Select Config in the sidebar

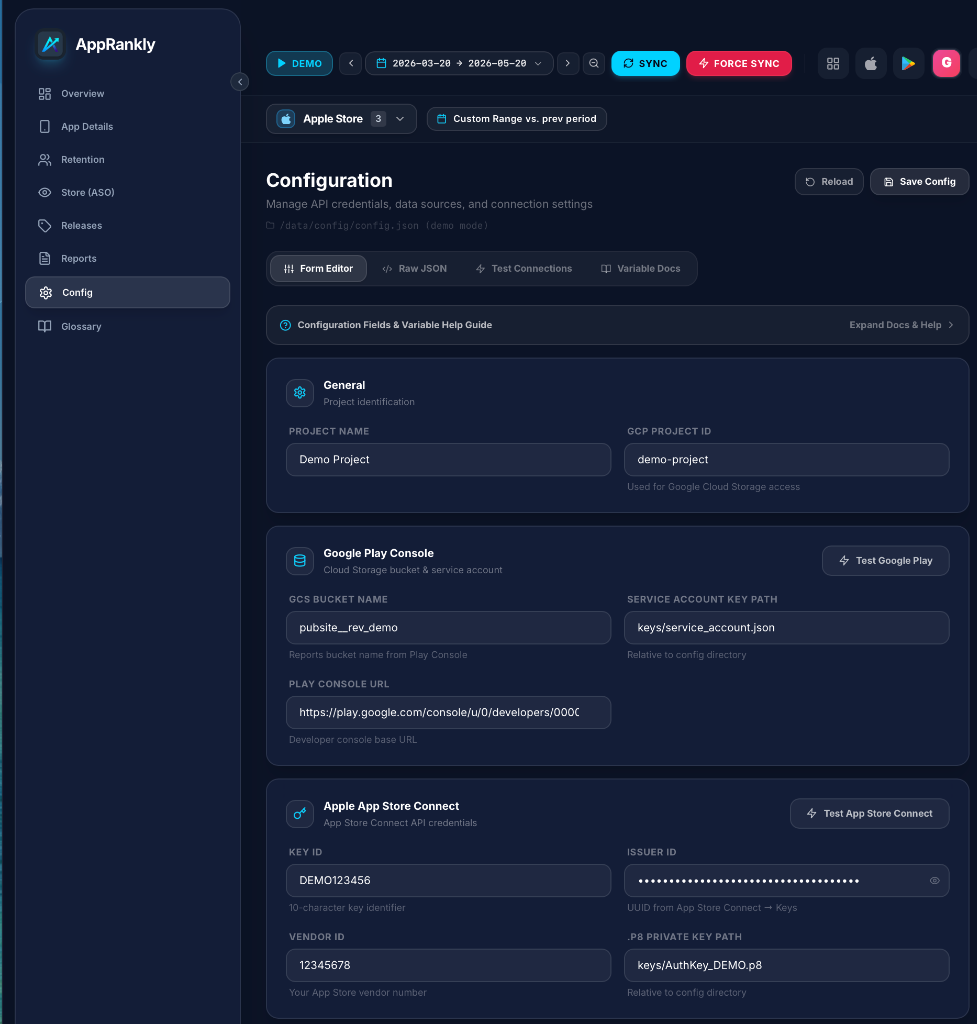coord(127,292)
